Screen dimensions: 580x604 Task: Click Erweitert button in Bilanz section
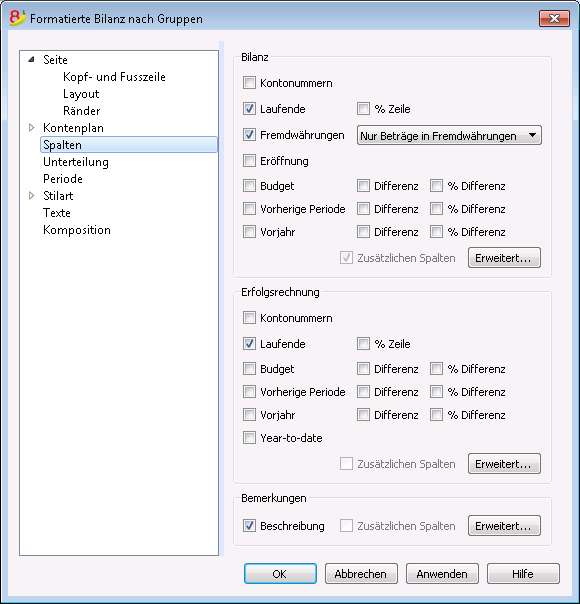(504, 258)
